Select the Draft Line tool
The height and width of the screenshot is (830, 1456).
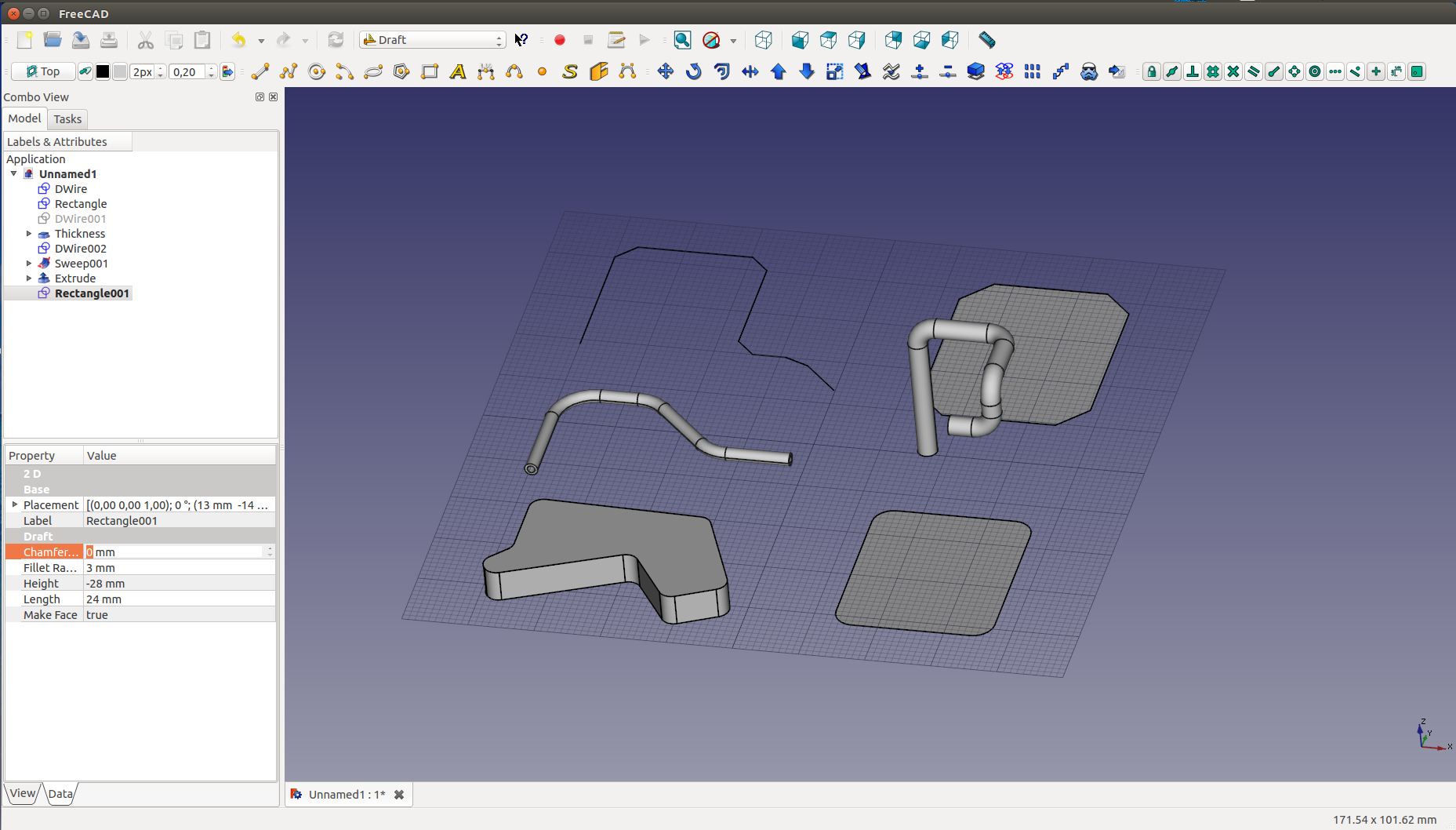(260, 72)
